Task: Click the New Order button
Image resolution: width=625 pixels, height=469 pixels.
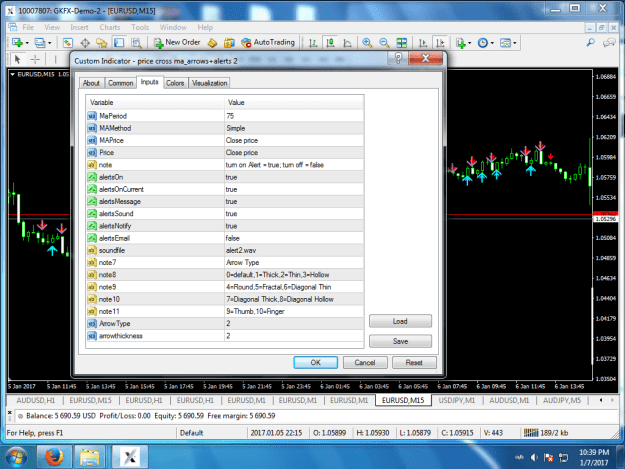Action: pos(177,42)
